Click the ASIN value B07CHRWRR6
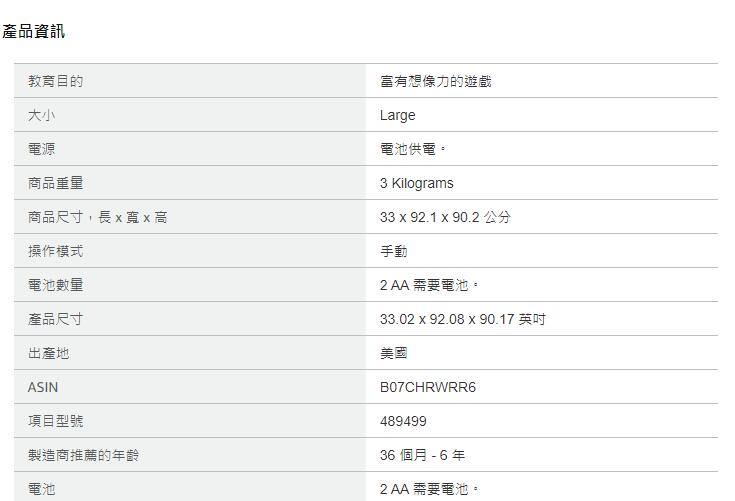The width and height of the screenshot is (735, 501). (x=428, y=387)
